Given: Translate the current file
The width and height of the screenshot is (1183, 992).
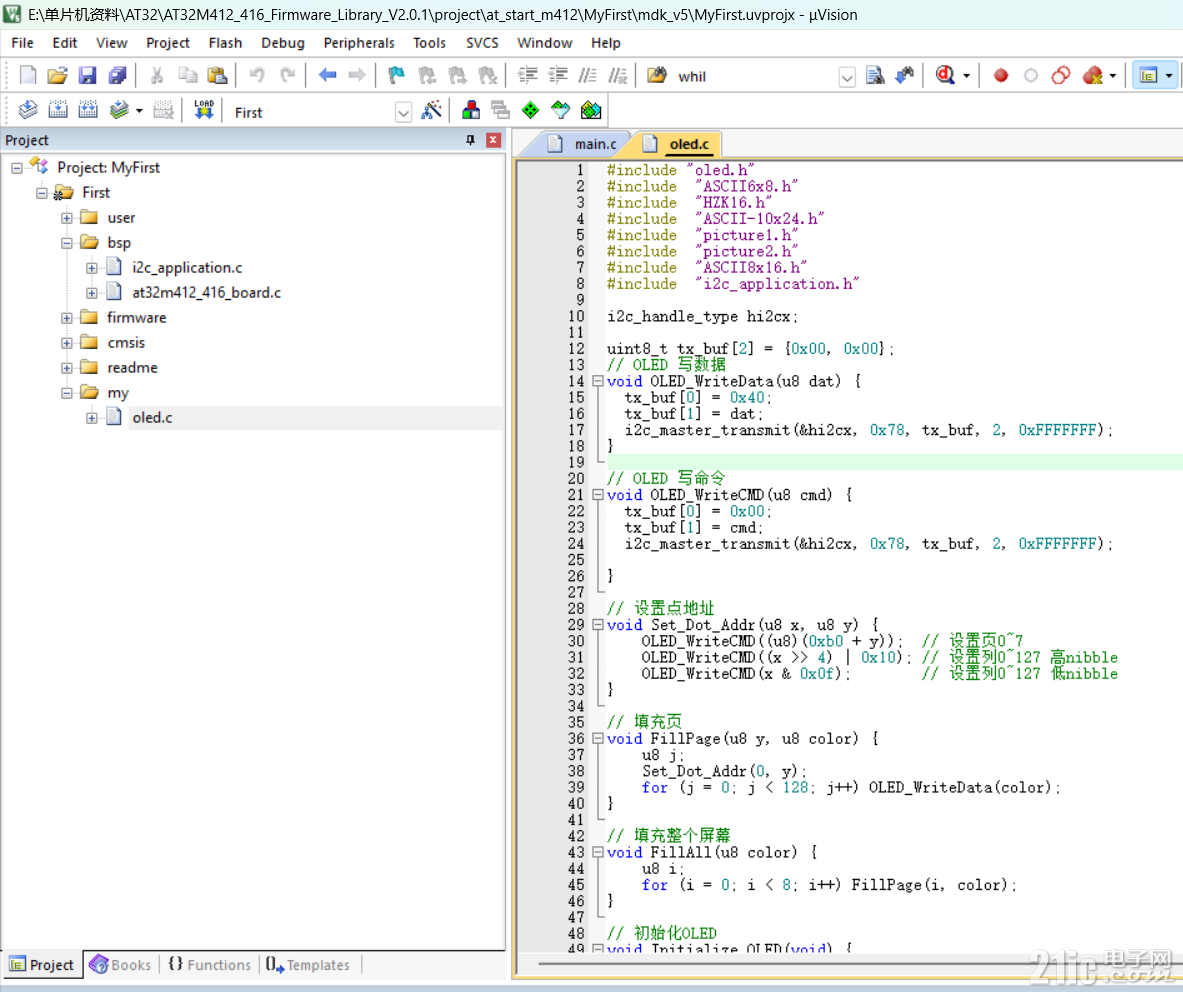Looking at the screenshot, I should (x=28, y=111).
